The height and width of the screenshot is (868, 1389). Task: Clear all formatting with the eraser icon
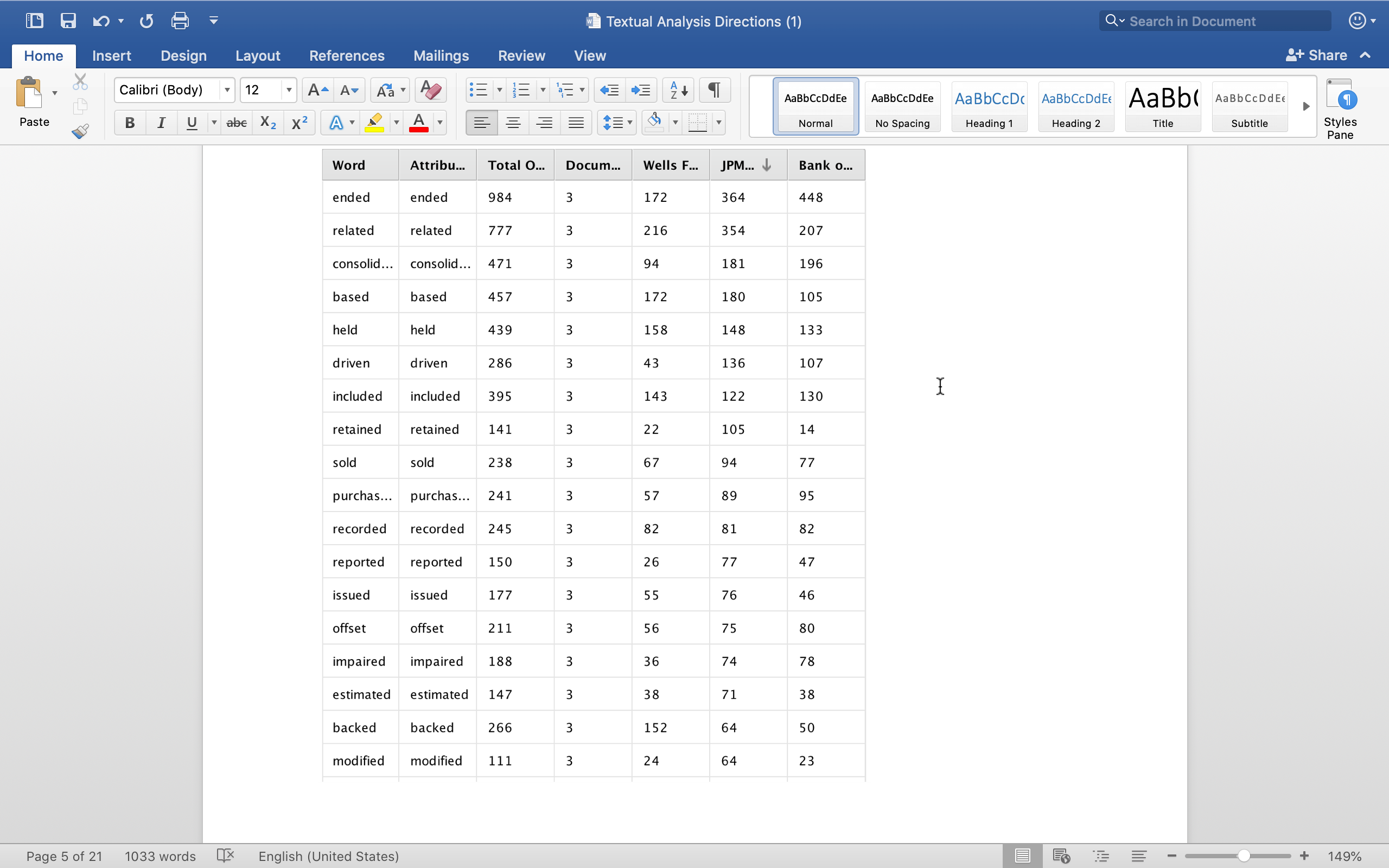[x=429, y=90]
